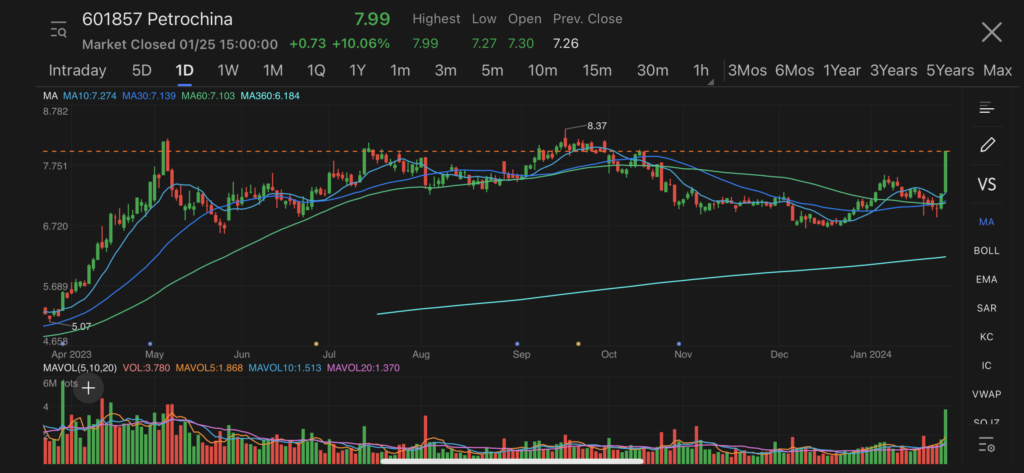
Task: Choose the 15m minute interval
Action: click(x=597, y=71)
